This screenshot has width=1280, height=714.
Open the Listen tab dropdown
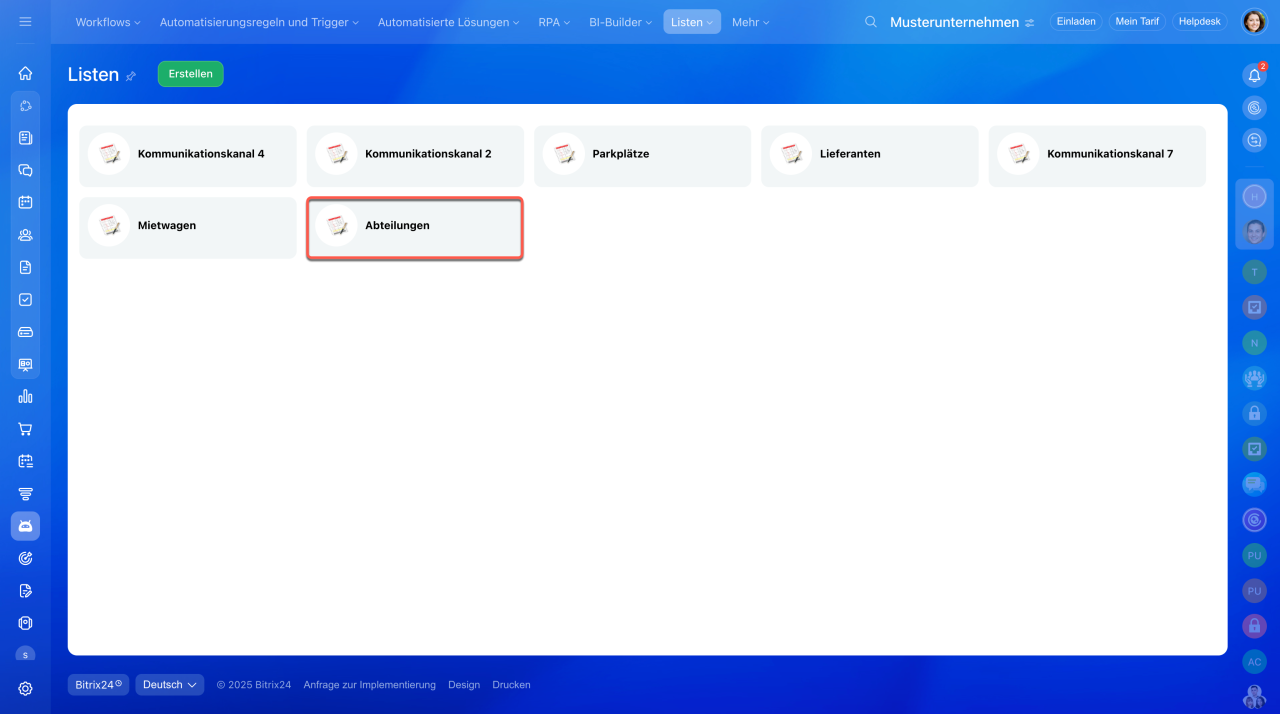click(692, 22)
